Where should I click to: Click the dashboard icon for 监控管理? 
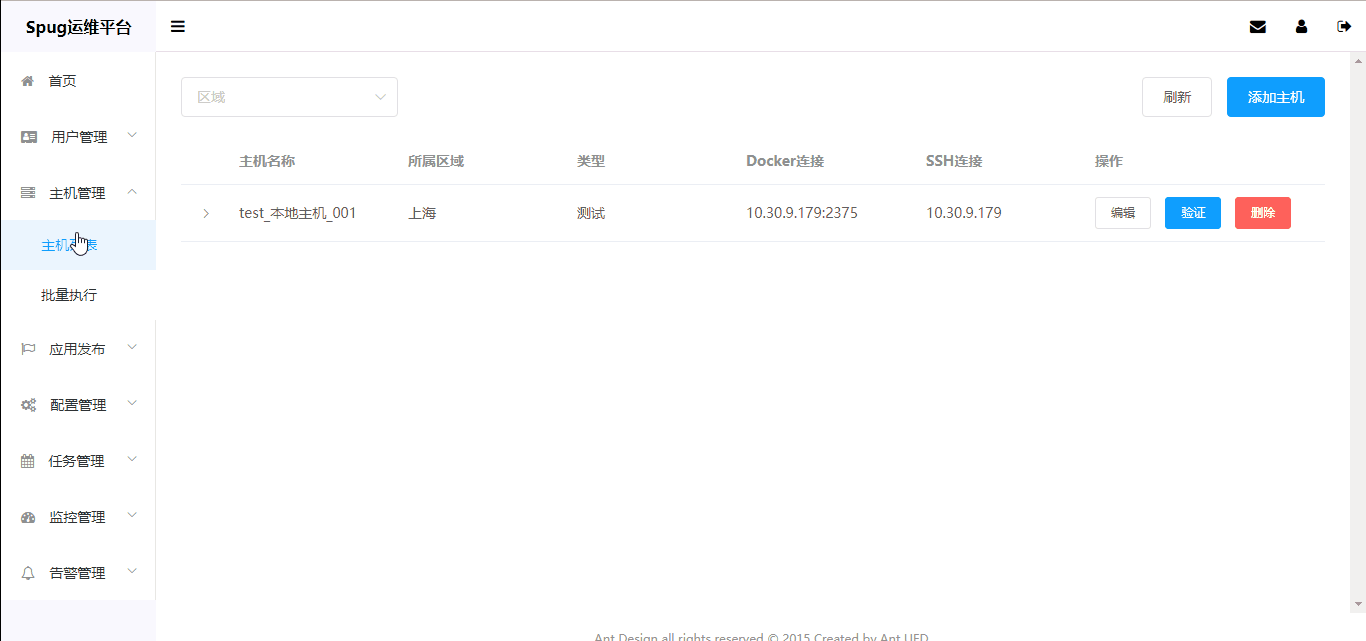pyautogui.click(x=28, y=517)
